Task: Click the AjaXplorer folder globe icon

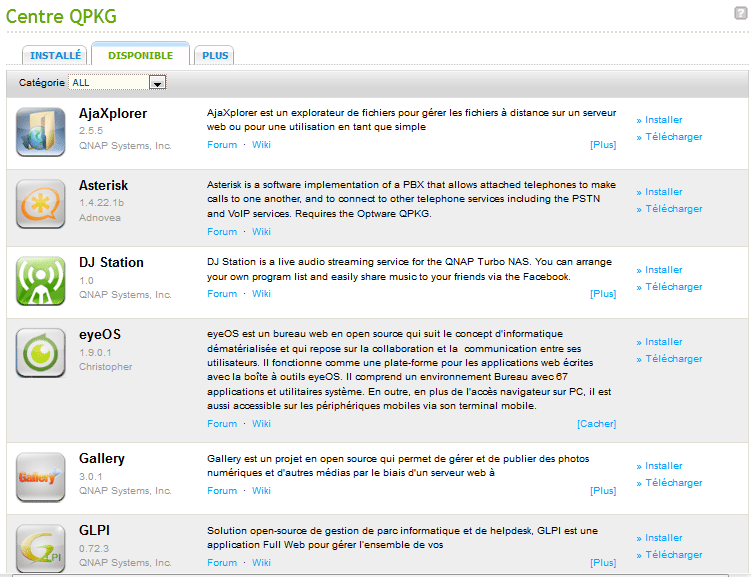Action: [x=41, y=132]
